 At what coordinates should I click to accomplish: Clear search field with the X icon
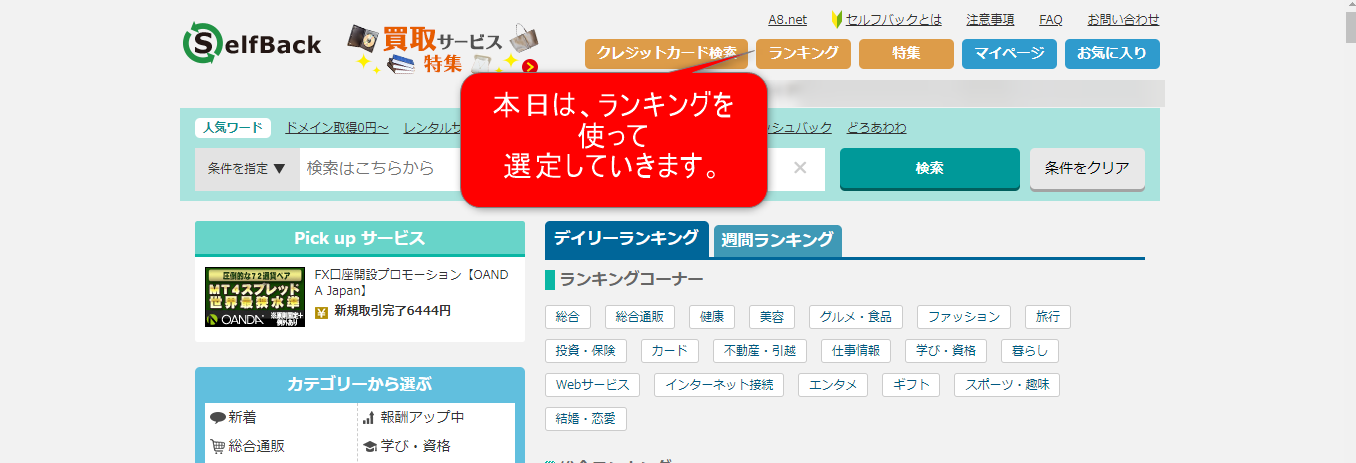pyautogui.click(x=799, y=168)
